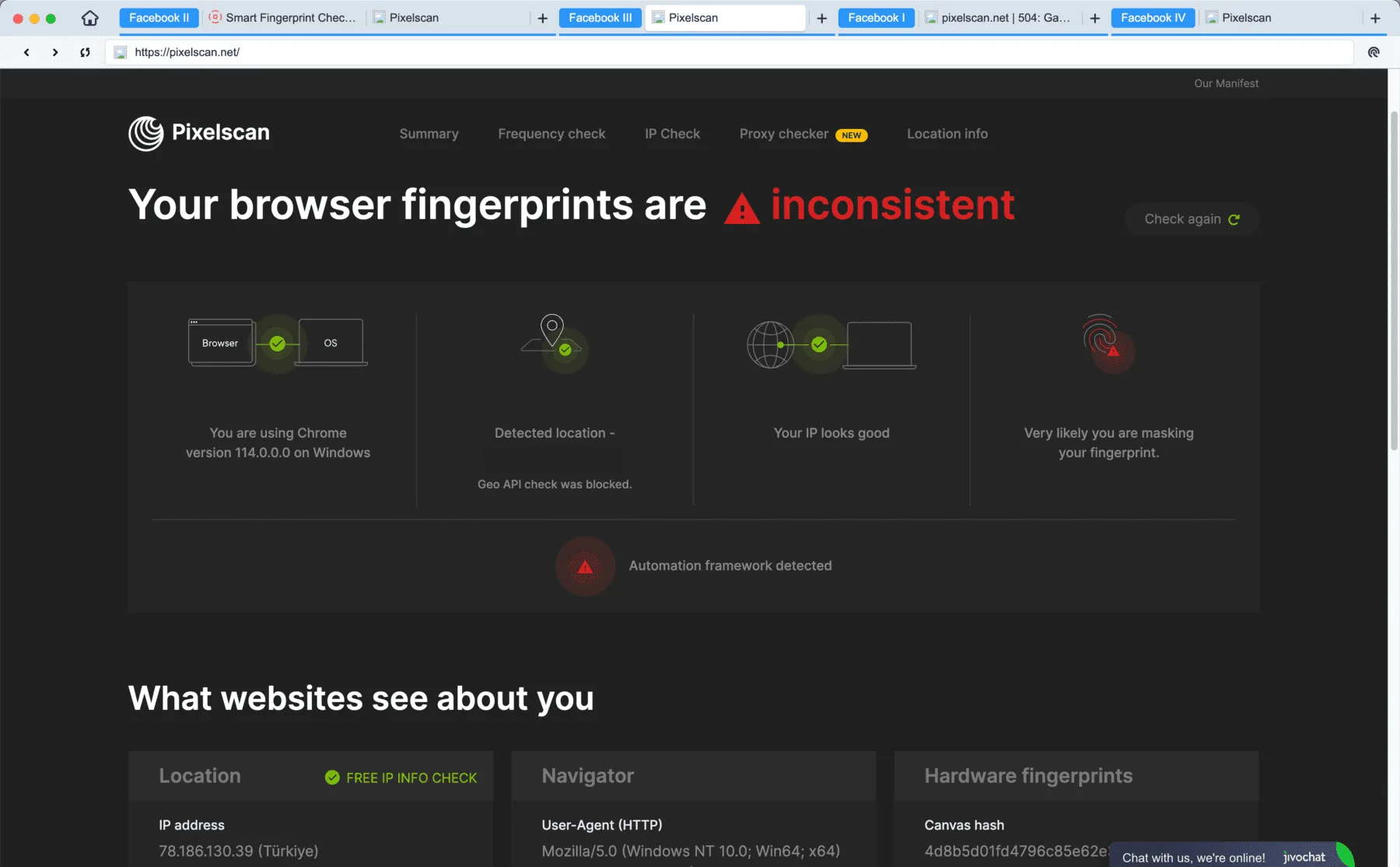
Task: Click the laptop icon in IP check
Action: tap(879, 345)
